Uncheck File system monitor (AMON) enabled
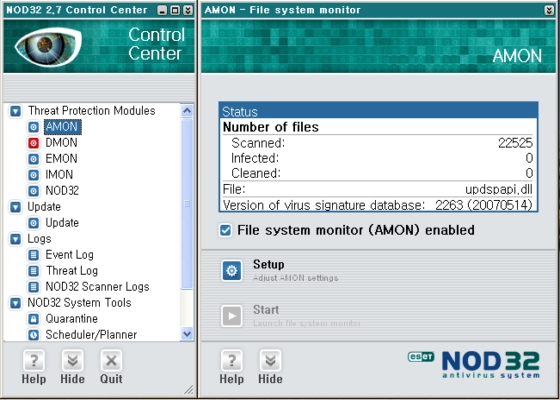Screen dimensions: 560x400 click(x=225, y=230)
